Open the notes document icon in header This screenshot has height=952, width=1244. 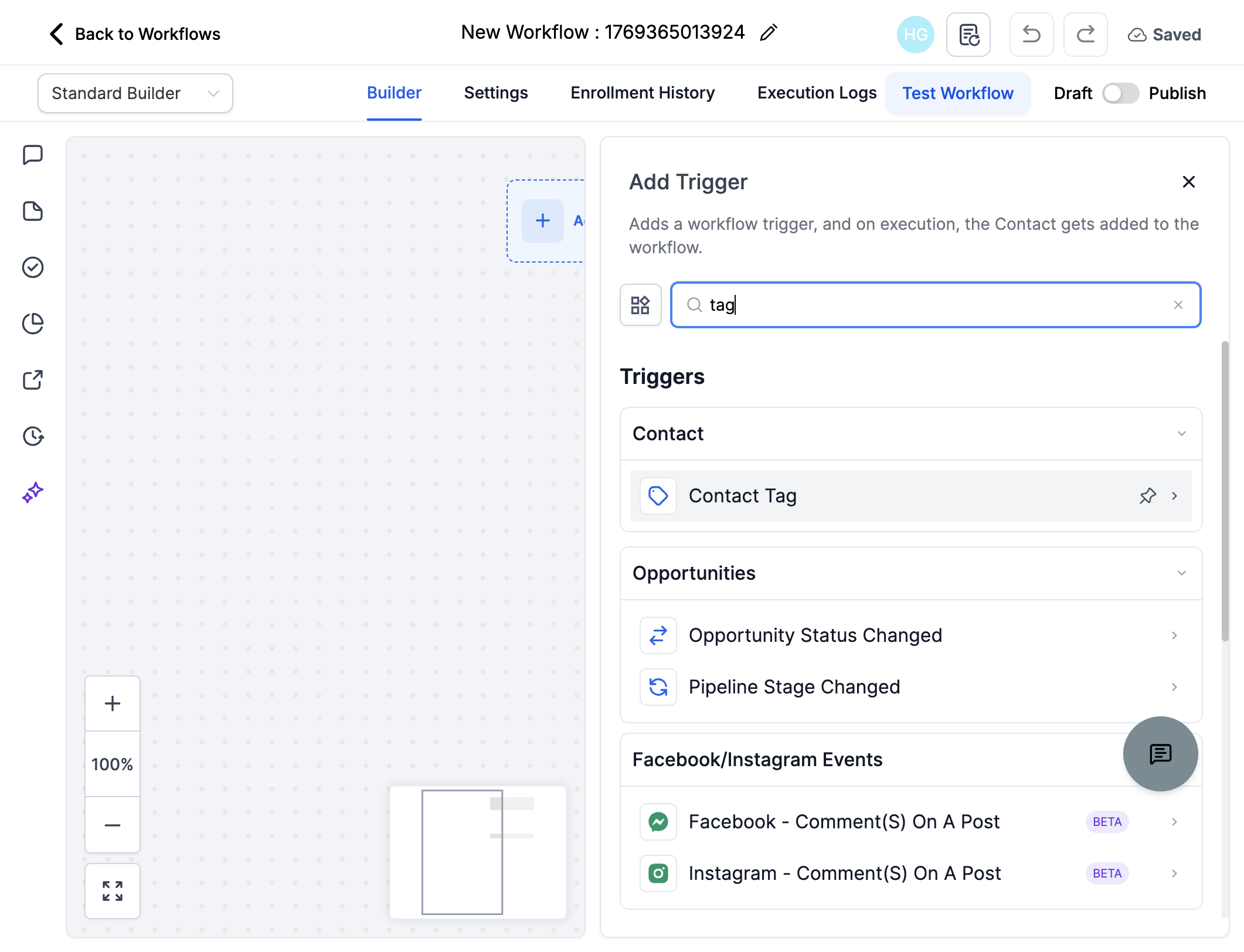[968, 35]
